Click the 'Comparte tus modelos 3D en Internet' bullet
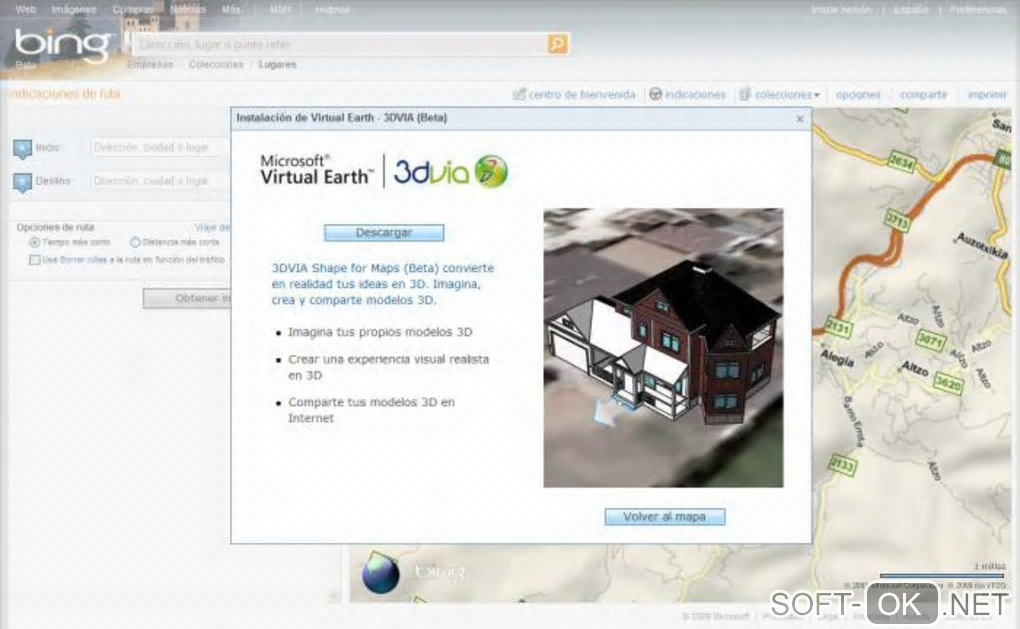 tap(371, 410)
